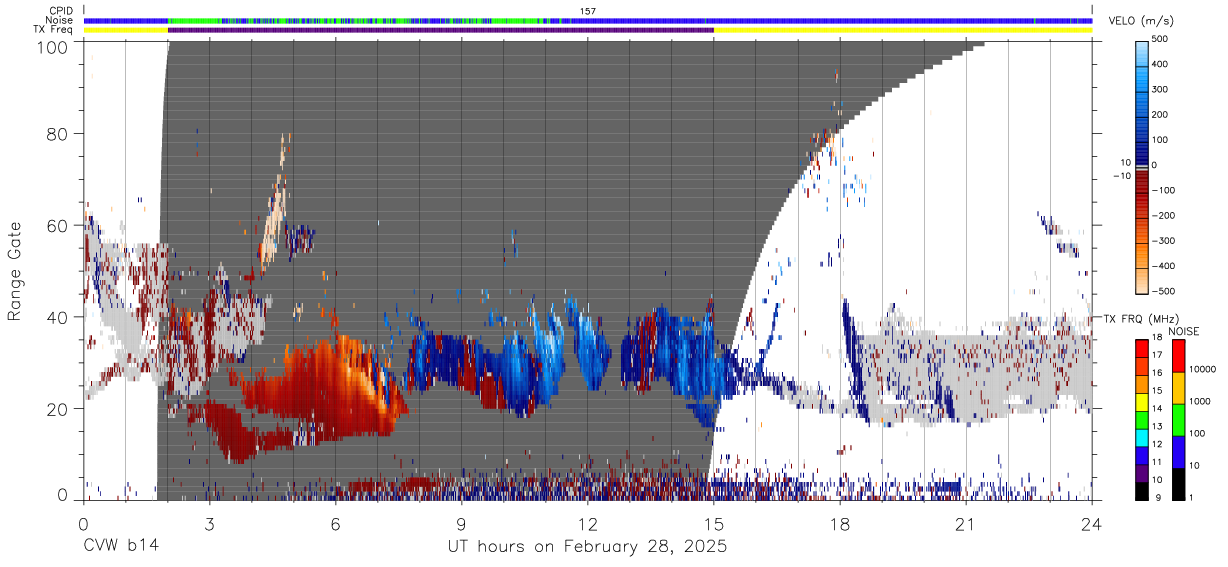Click the CVW b14 station label
Viewport: 1228px width, 567px height.
click(120, 547)
